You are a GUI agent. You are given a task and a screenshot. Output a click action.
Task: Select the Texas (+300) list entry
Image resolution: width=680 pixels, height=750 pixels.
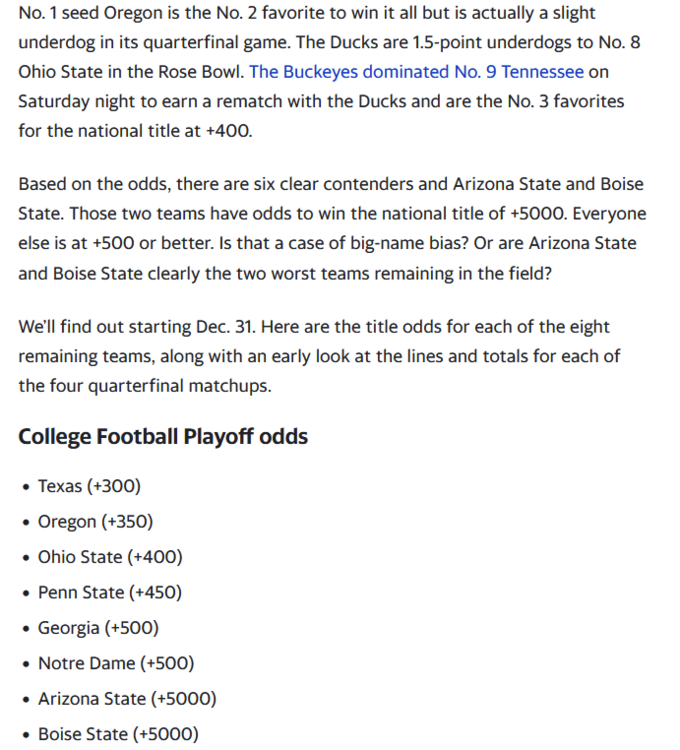[89, 486]
